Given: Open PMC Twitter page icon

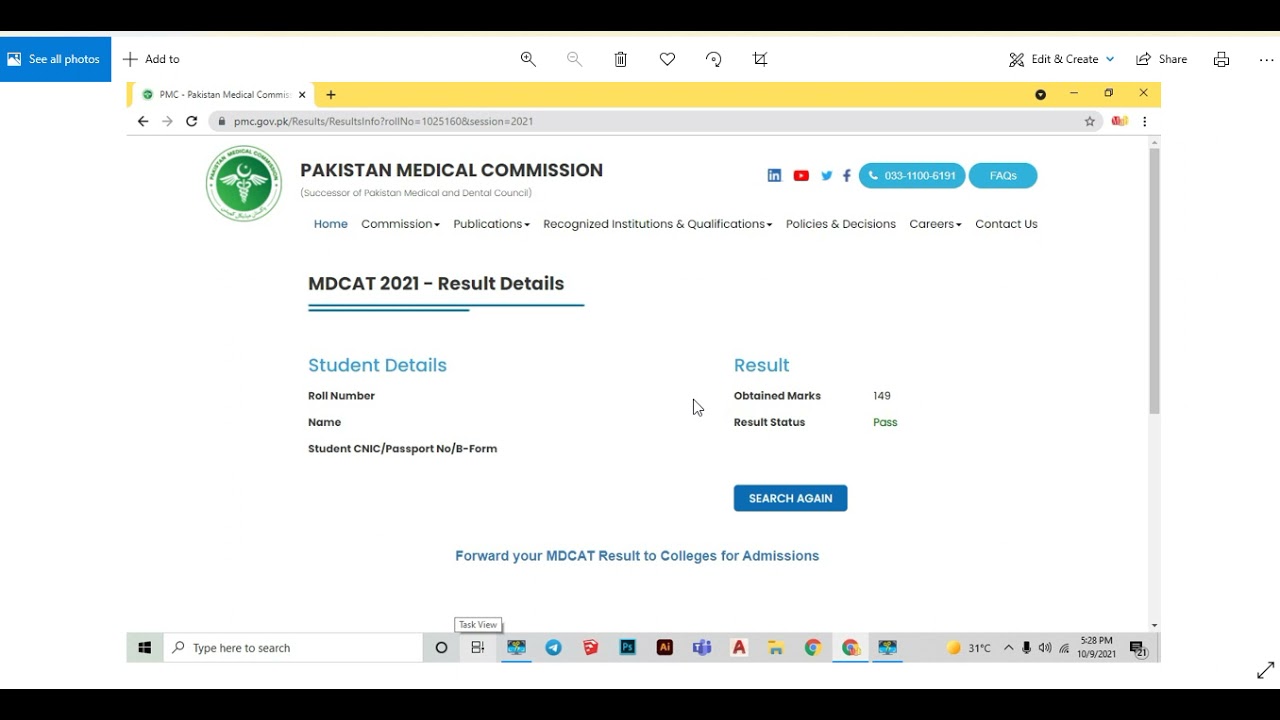Looking at the screenshot, I should pos(826,175).
